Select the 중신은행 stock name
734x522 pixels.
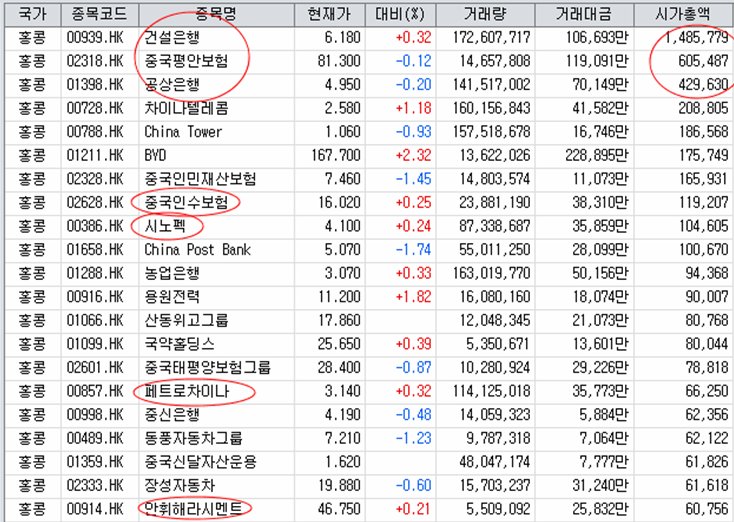coord(172,414)
